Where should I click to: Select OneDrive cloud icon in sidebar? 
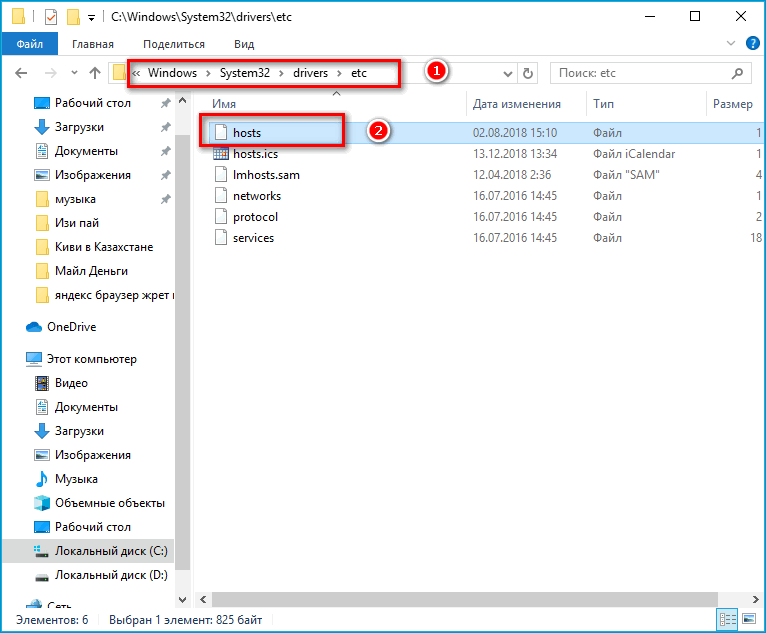34,327
